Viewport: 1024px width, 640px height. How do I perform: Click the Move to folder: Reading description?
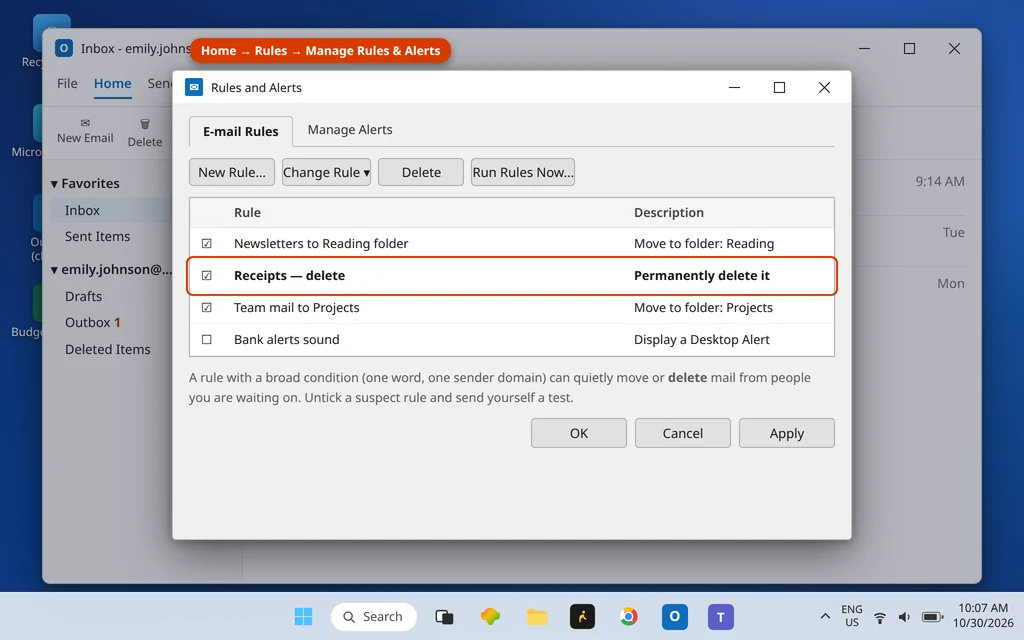point(704,244)
